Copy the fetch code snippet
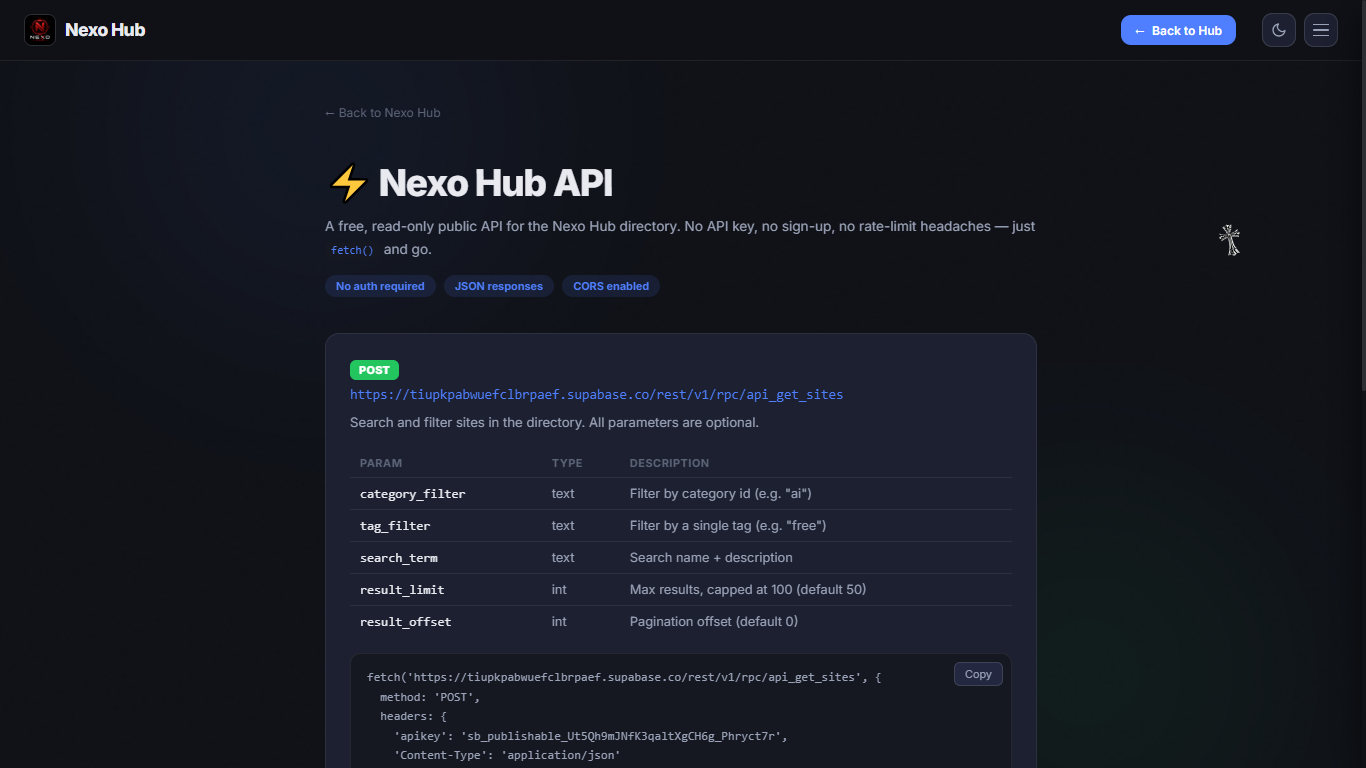The image size is (1366, 768). click(x=978, y=674)
